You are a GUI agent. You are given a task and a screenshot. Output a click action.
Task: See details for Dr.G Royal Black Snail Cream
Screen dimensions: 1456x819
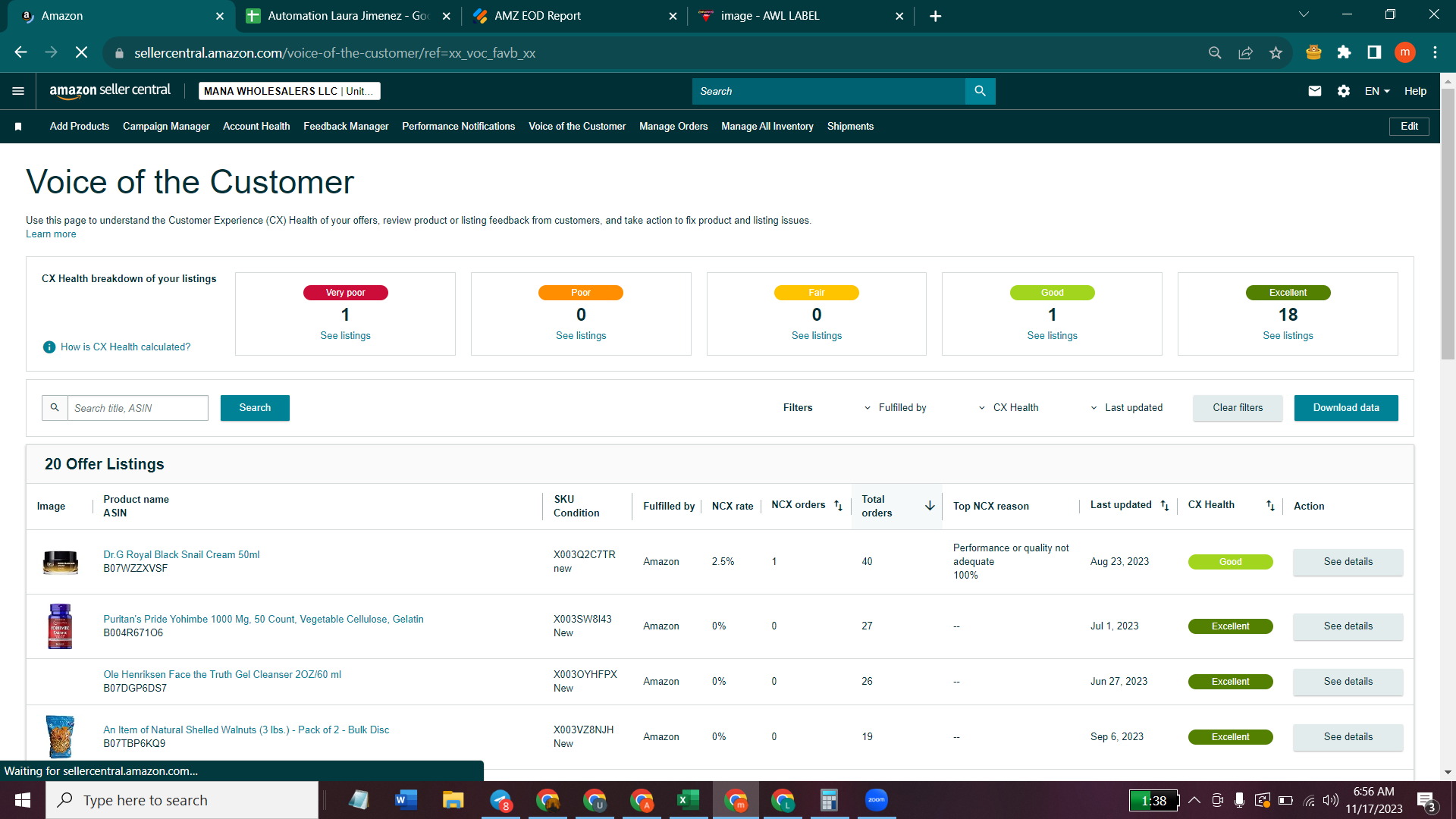pos(1348,562)
